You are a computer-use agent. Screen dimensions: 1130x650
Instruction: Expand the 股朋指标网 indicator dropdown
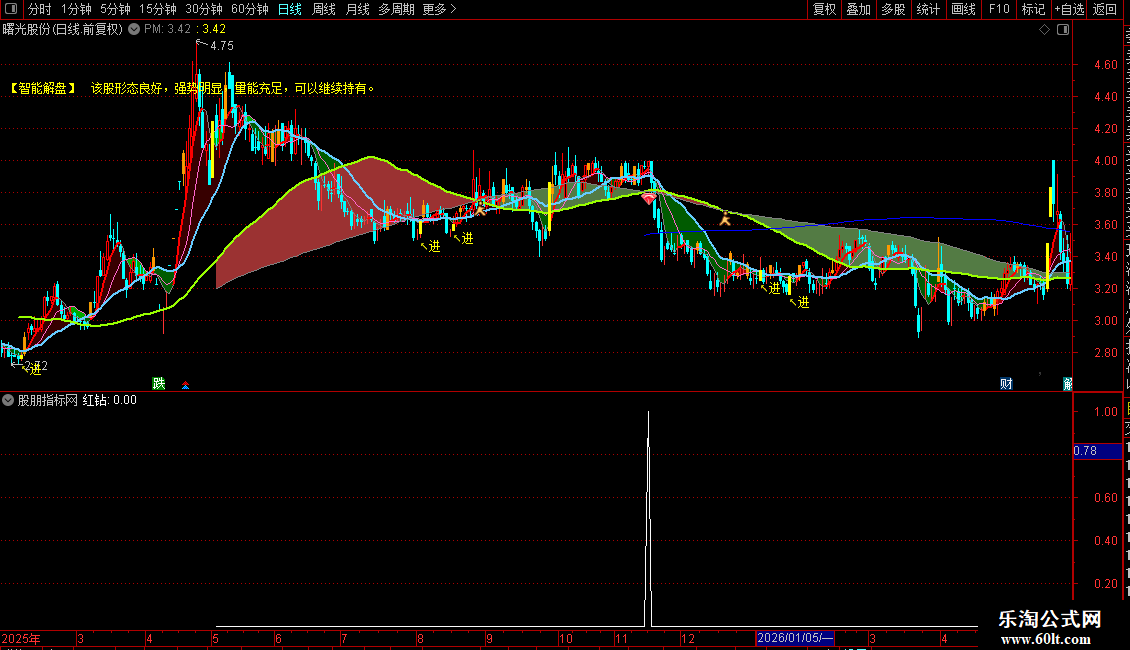click(8, 400)
